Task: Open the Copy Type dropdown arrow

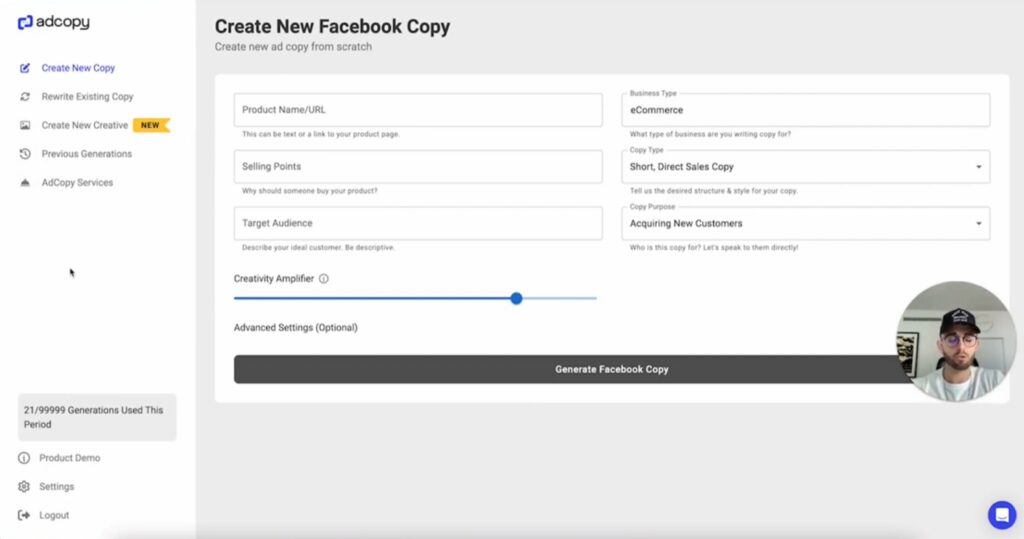Action: point(978,167)
